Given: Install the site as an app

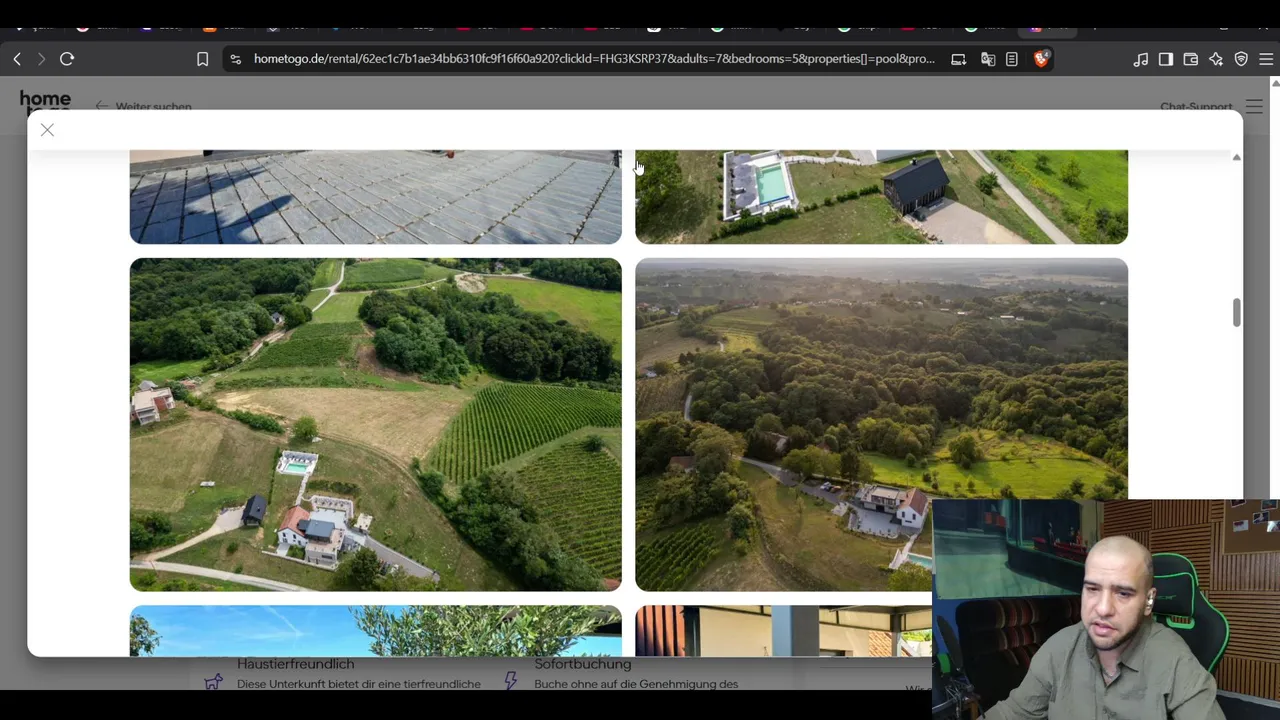Looking at the screenshot, I should click(958, 60).
